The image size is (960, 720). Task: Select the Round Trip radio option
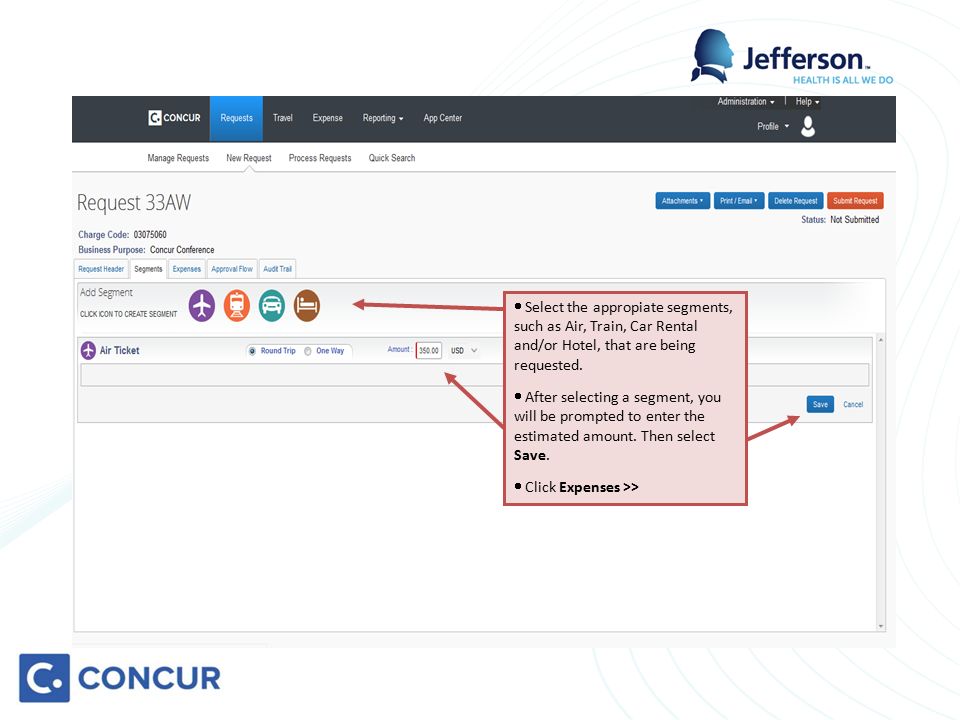(252, 351)
